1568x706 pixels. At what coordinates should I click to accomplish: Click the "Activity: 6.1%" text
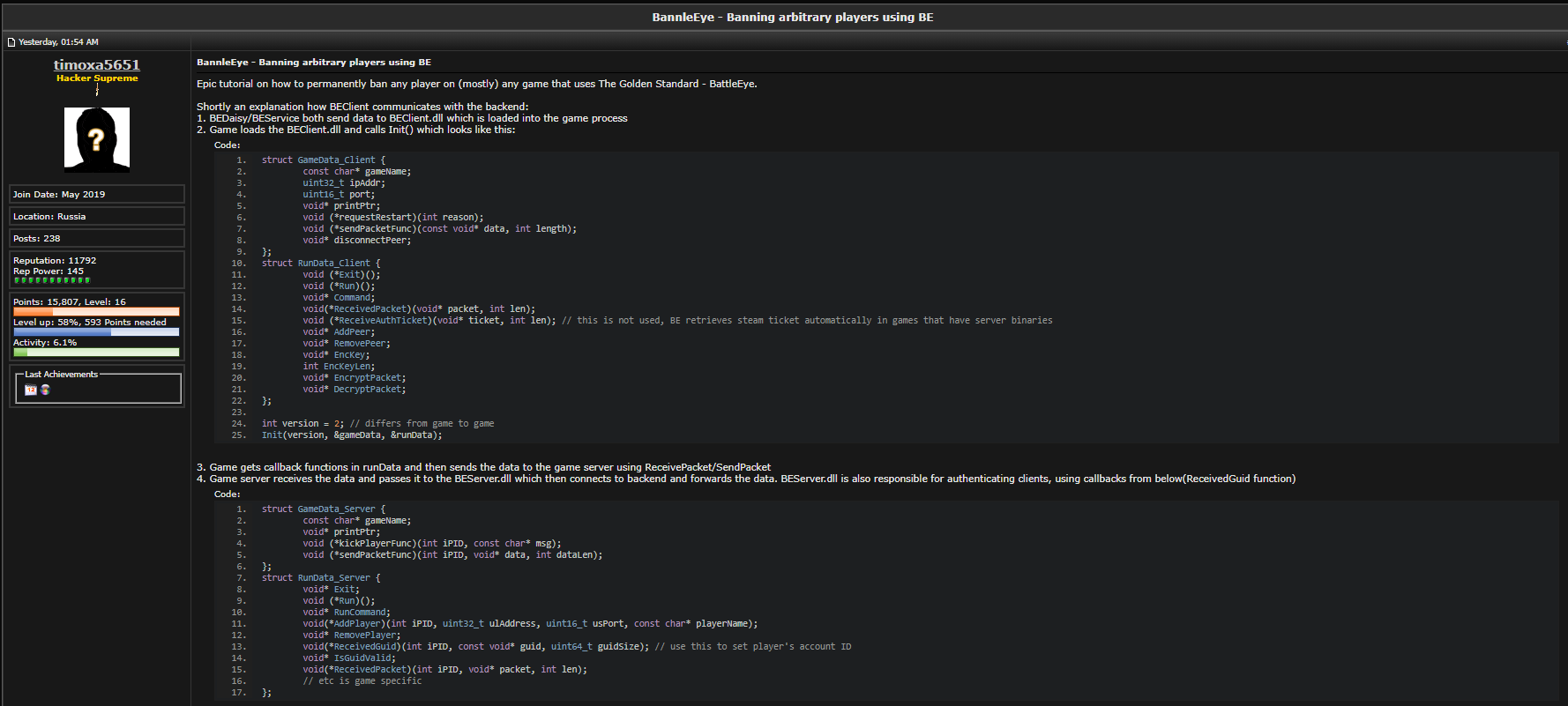point(45,342)
